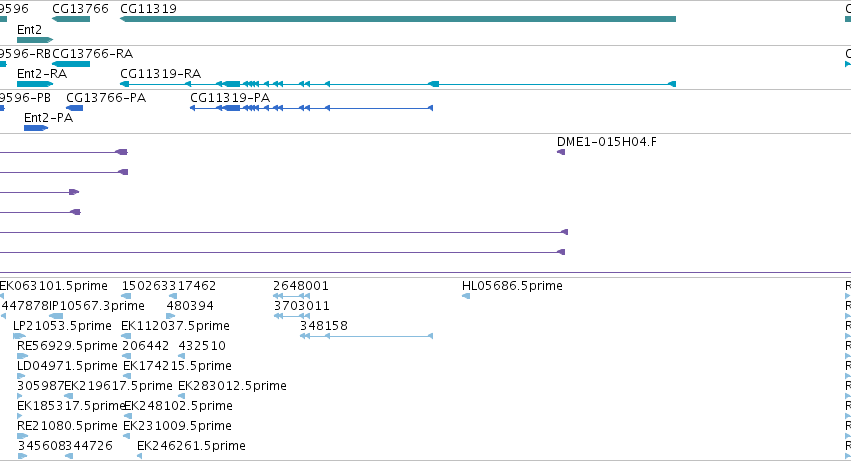This screenshot has height=461, width=851.
Task: Select the CG13766 gene label
Action: point(80,9)
